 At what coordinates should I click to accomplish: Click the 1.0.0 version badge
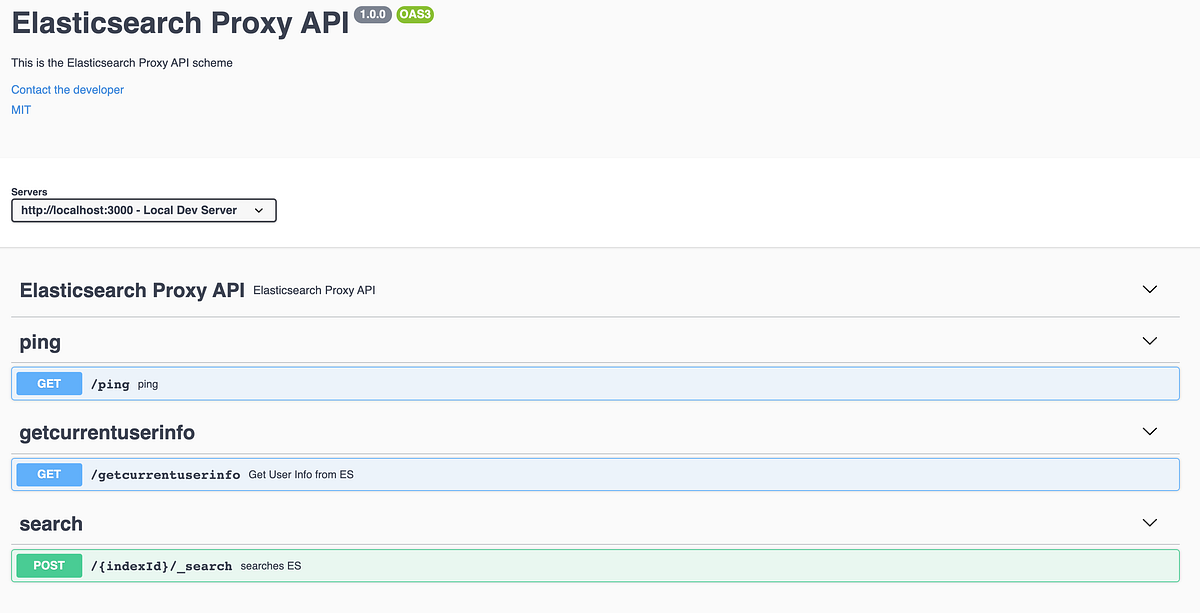pyautogui.click(x=372, y=14)
